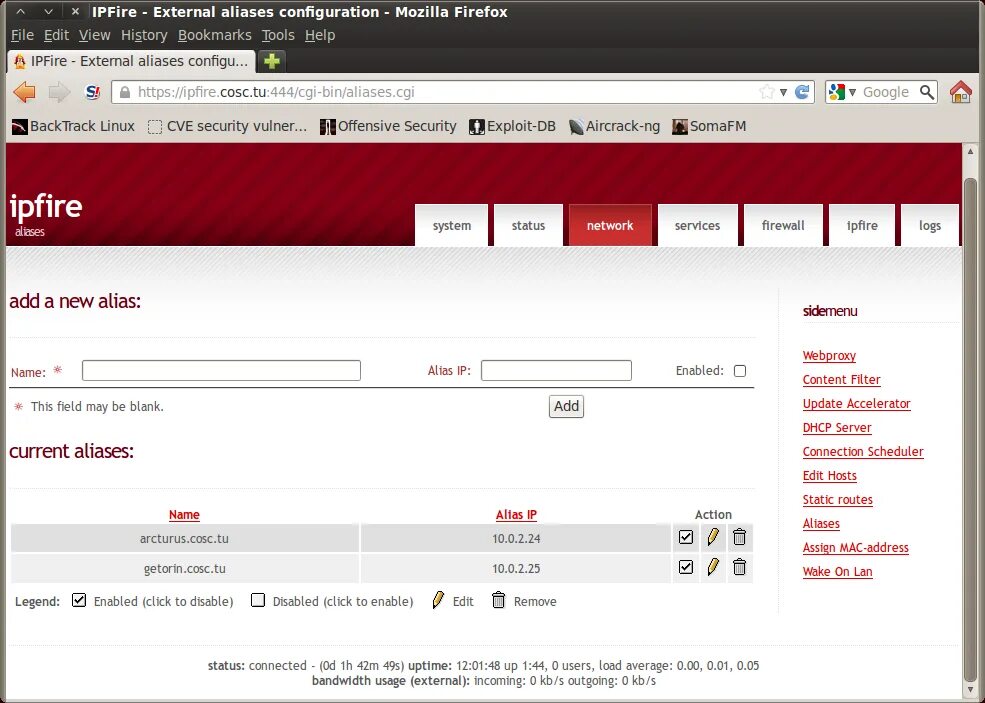Open the Connection Scheduler link

pyautogui.click(x=863, y=451)
